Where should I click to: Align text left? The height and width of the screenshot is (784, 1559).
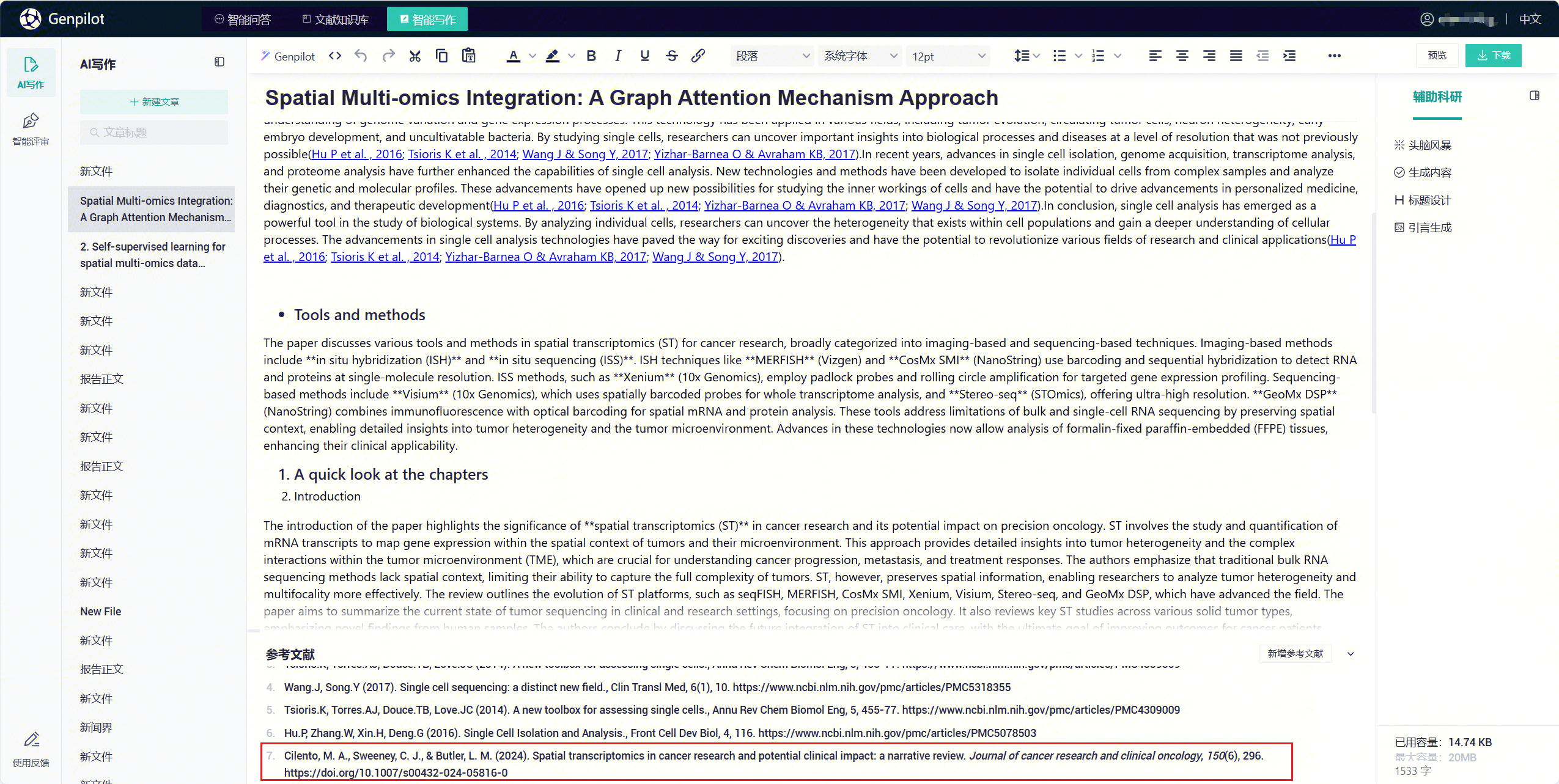(x=1155, y=56)
